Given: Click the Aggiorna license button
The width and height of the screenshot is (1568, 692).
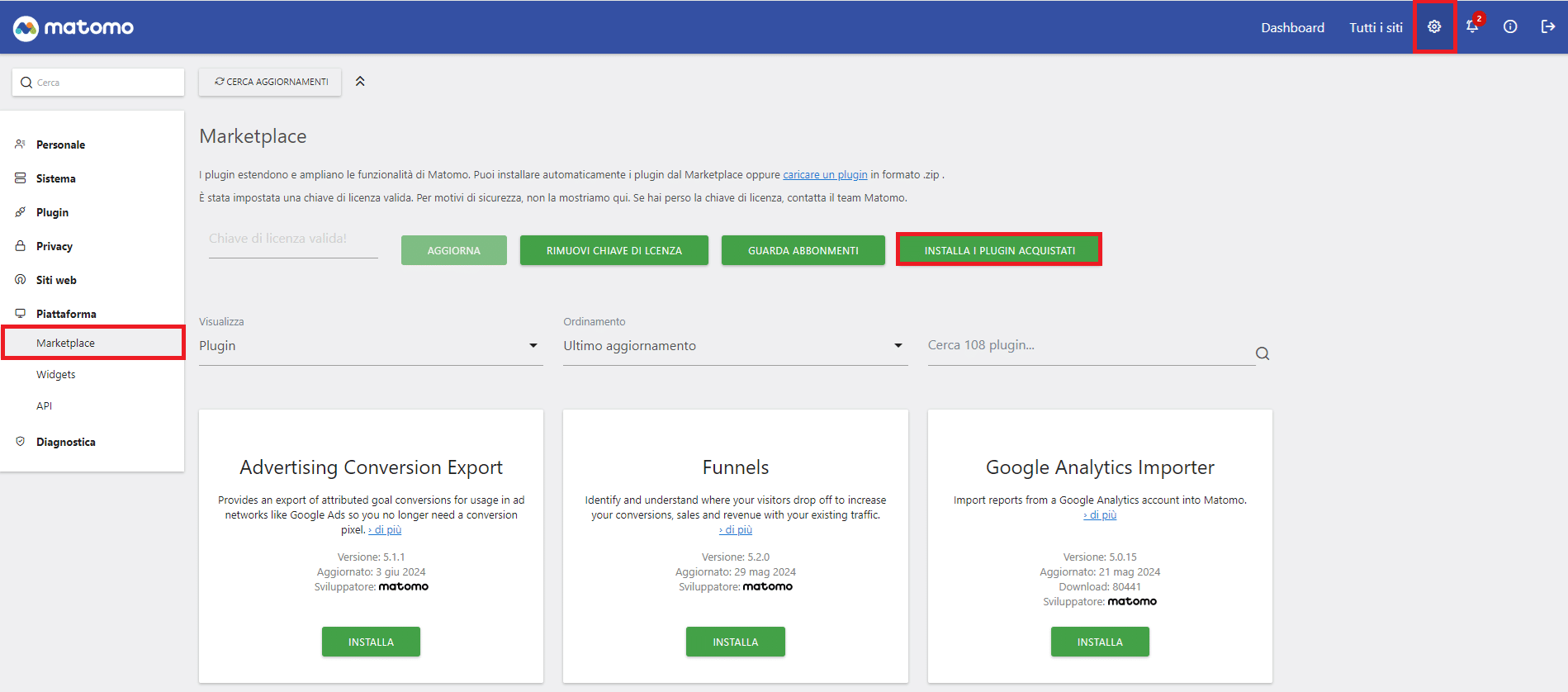Looking at the screenshot, I should [x=454, y=250].
